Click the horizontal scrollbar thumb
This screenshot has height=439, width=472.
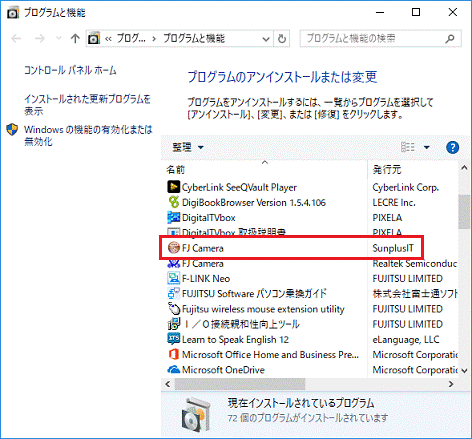[x=240, y=384]
